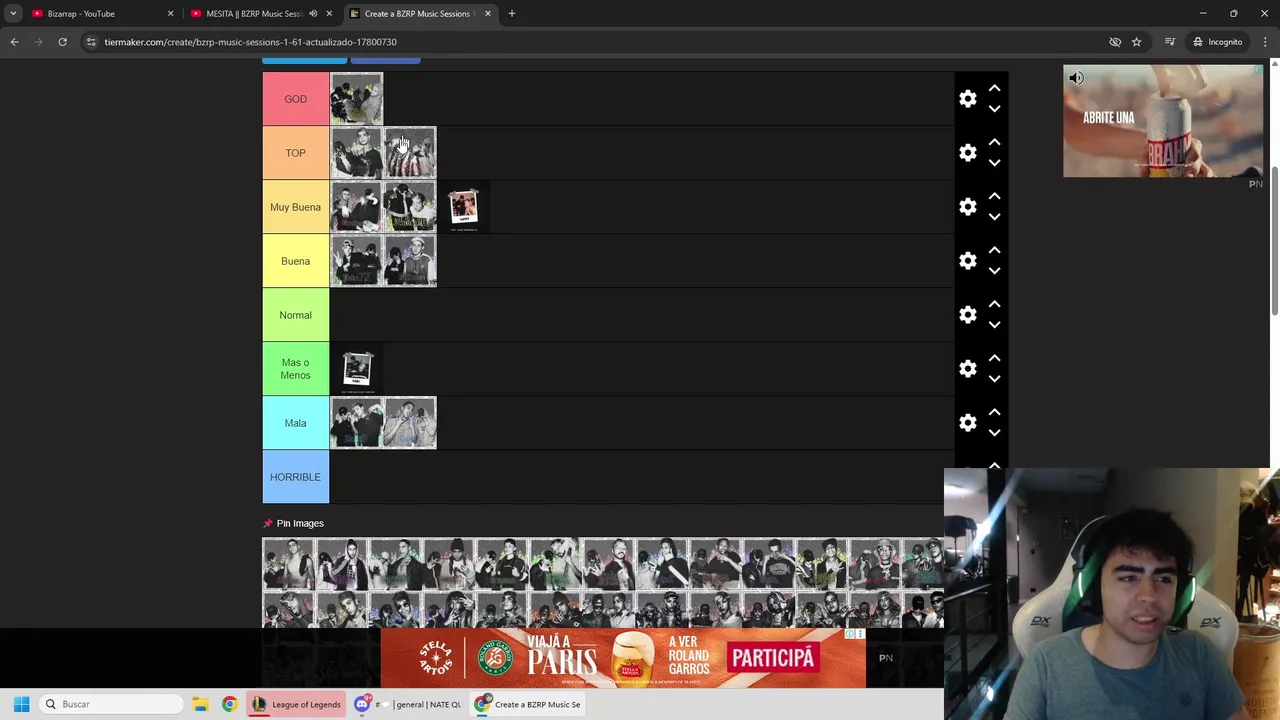The height and width of the screenshot is (720, 1280).
Task: Move Mas o Menos tier row up
Action: [994, 358]
